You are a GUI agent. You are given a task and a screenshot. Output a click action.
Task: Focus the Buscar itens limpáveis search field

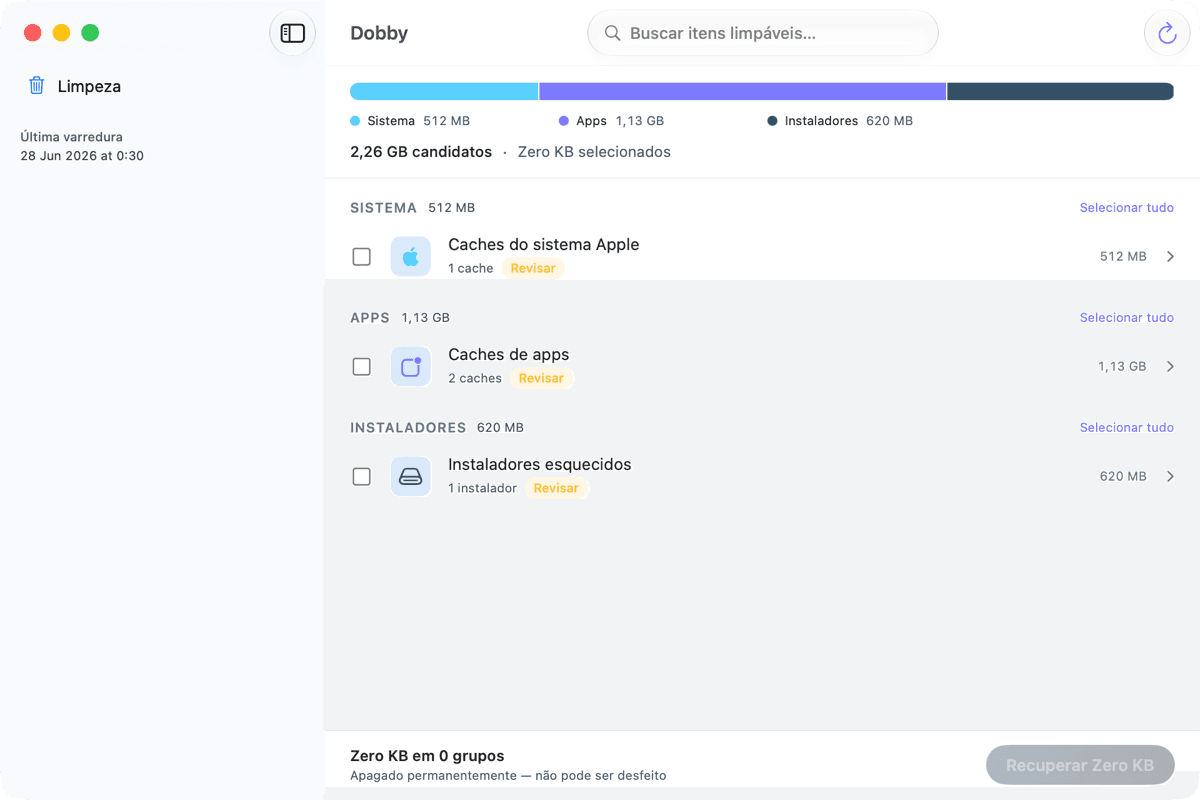coord(763,33)
